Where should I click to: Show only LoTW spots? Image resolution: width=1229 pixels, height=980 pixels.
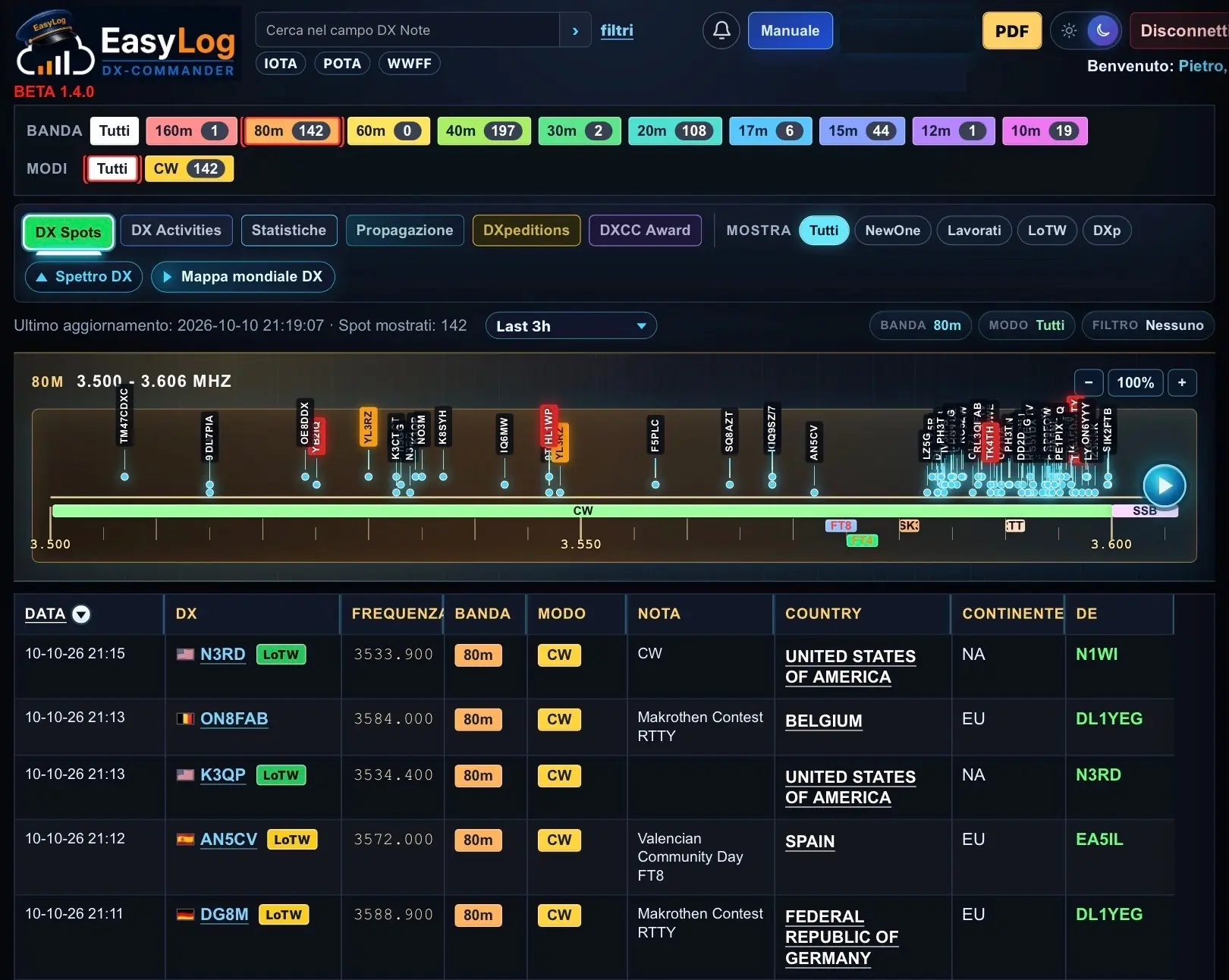[1047, 231]
